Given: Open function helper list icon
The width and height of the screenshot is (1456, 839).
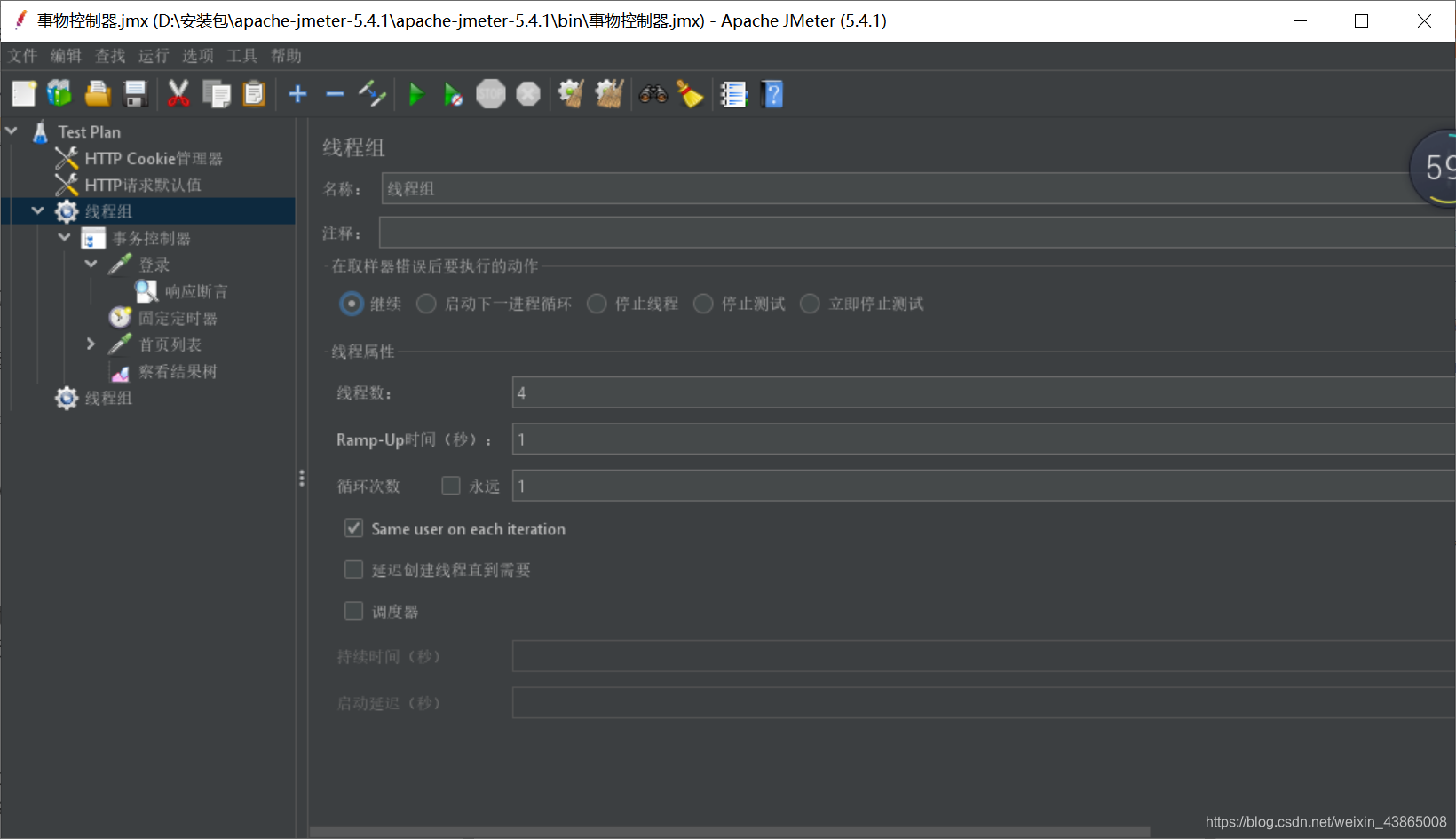Looking at the screenshot, I should (733, 94).
